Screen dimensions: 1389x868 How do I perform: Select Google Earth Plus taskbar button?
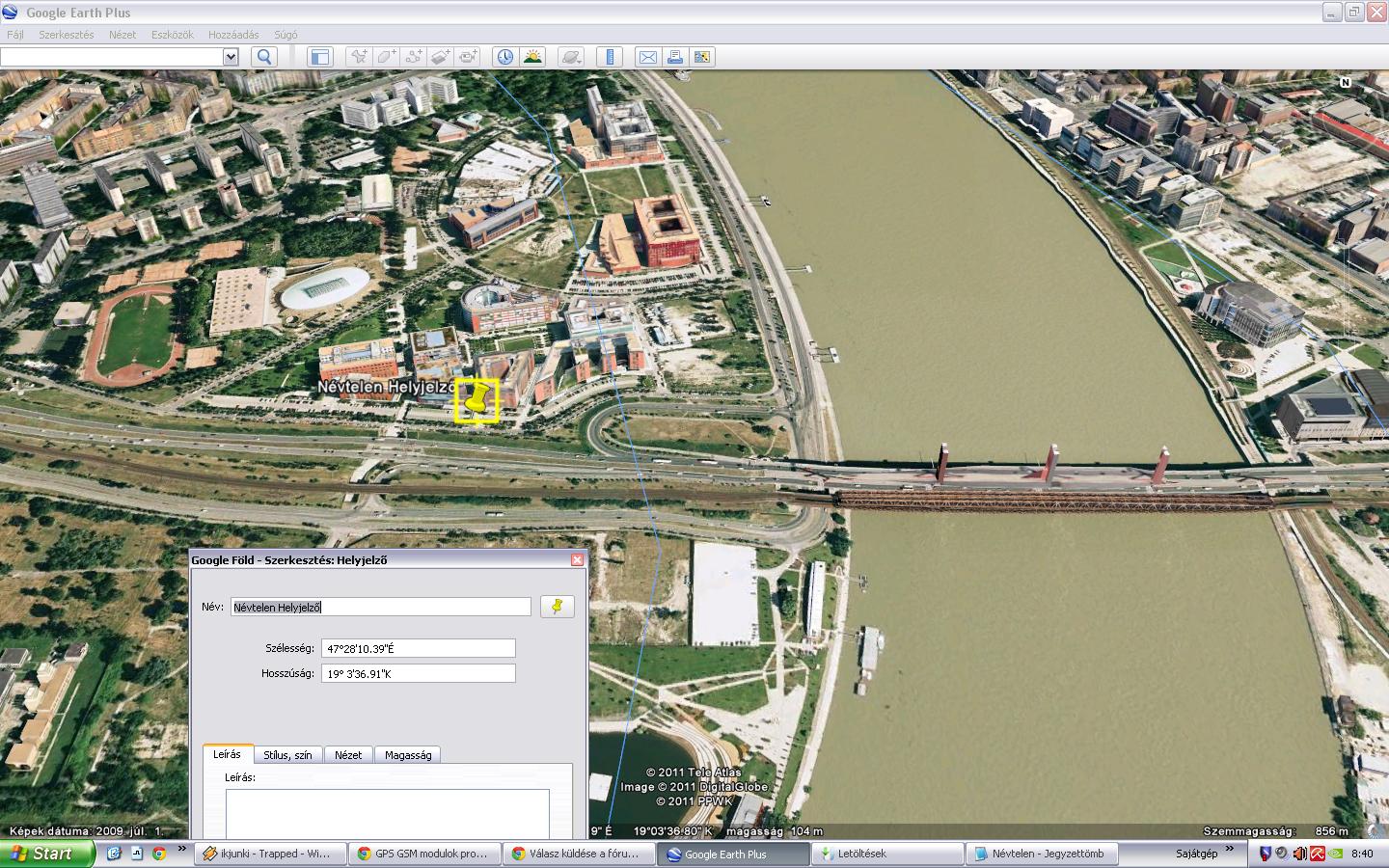point(733,854)
